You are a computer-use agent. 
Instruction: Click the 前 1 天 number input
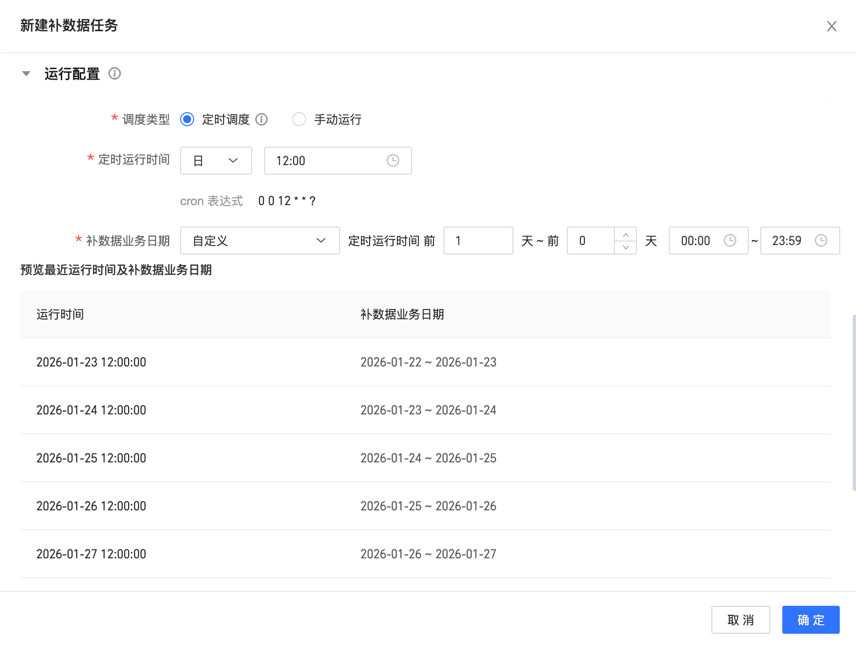[478, 241]
